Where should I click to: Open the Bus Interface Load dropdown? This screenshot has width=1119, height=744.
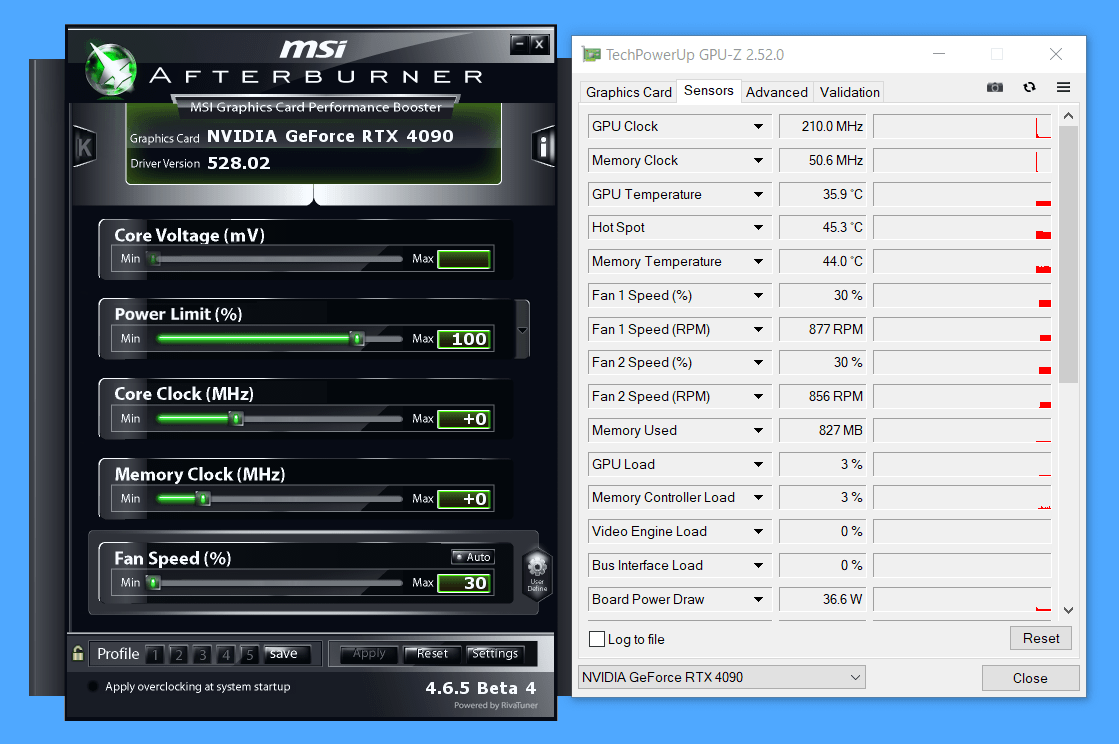tap(758, 565)
